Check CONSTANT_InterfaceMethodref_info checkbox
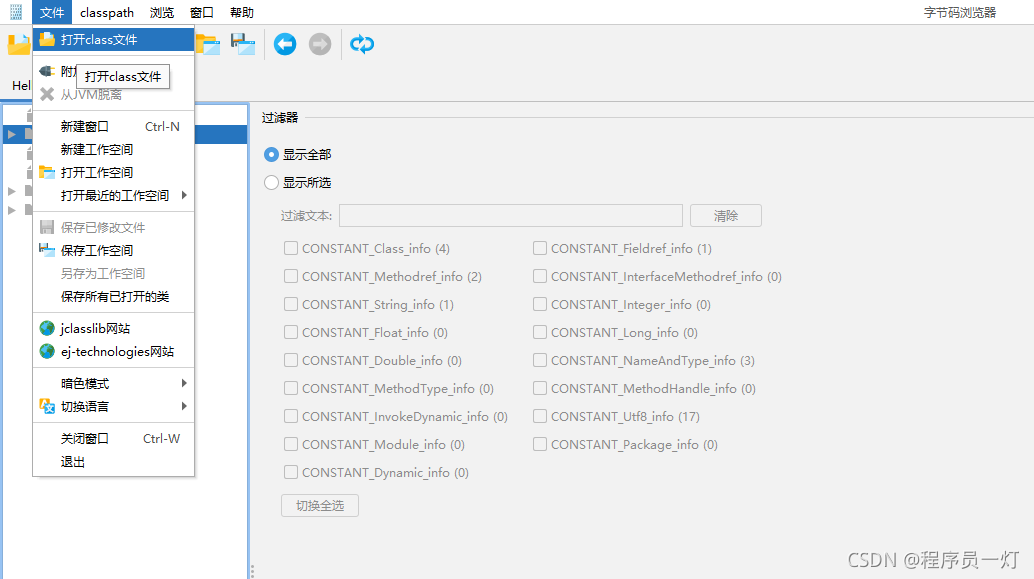Viewport: 1034px width, 579px height. (x=540, y=276)
